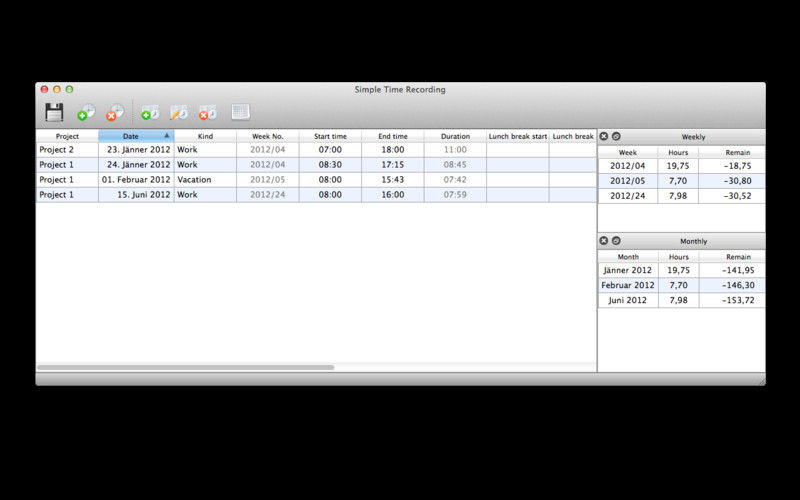Sort Monthly panel by Remain header

tap(732, 257)
